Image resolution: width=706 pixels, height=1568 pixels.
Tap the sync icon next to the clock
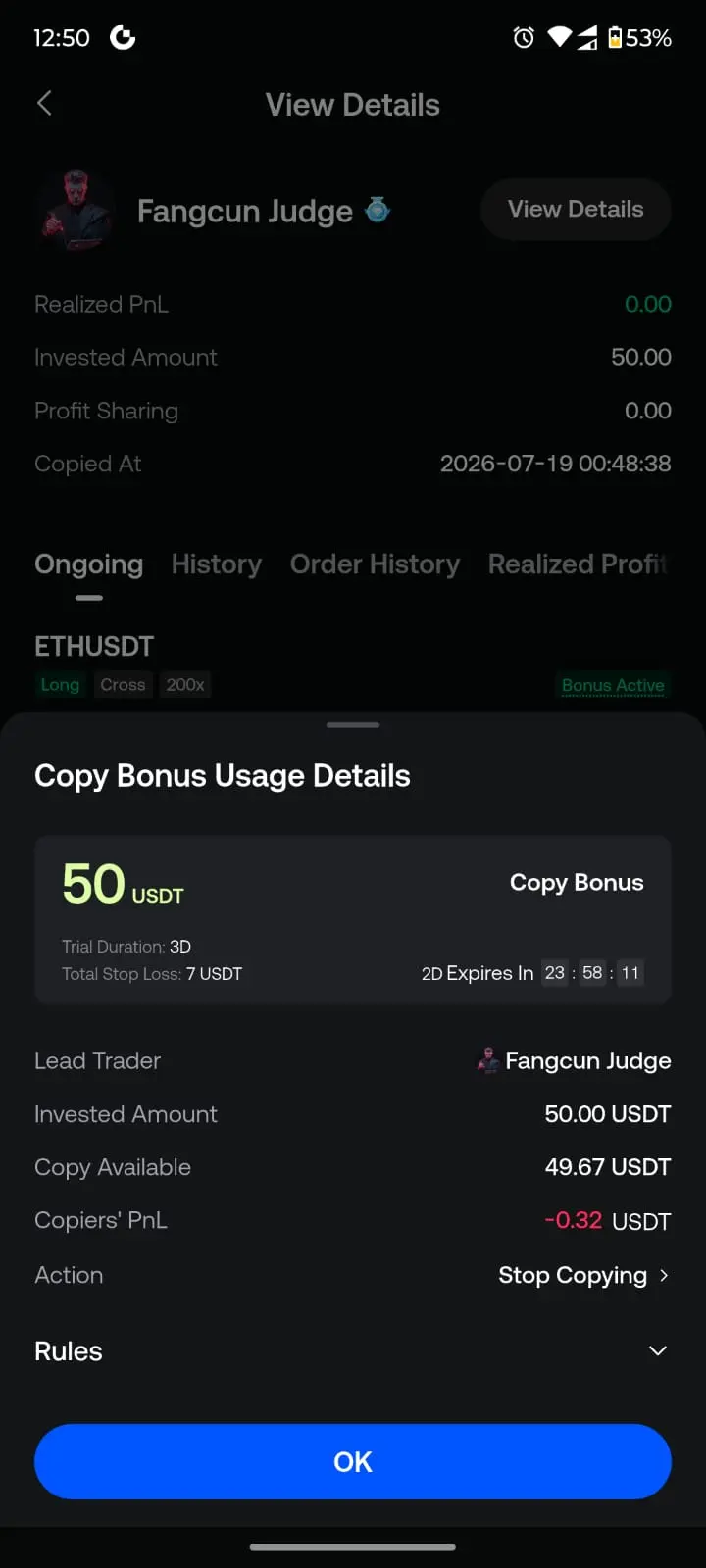pyautogui.click(x=123, y=38)
